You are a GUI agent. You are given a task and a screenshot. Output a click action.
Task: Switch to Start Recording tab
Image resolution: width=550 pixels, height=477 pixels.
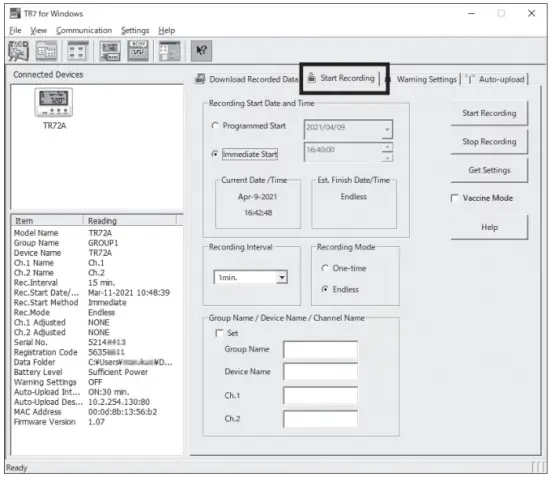click(341, 78)
